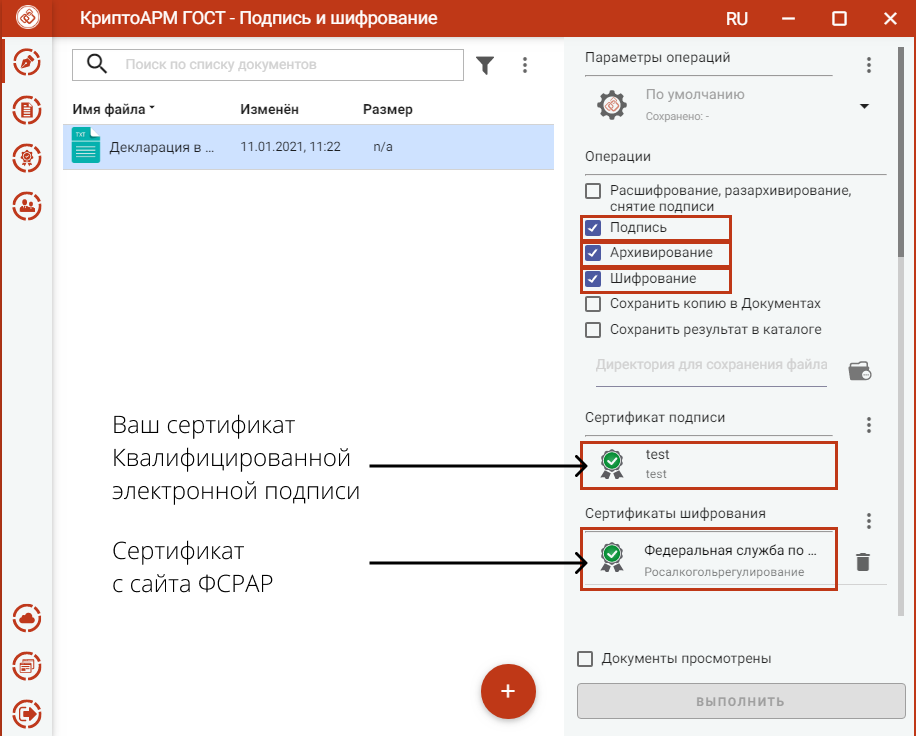Click the КриптоАРМ logo in title bar
The image size is (916, 736).
[x=27, y=18]
